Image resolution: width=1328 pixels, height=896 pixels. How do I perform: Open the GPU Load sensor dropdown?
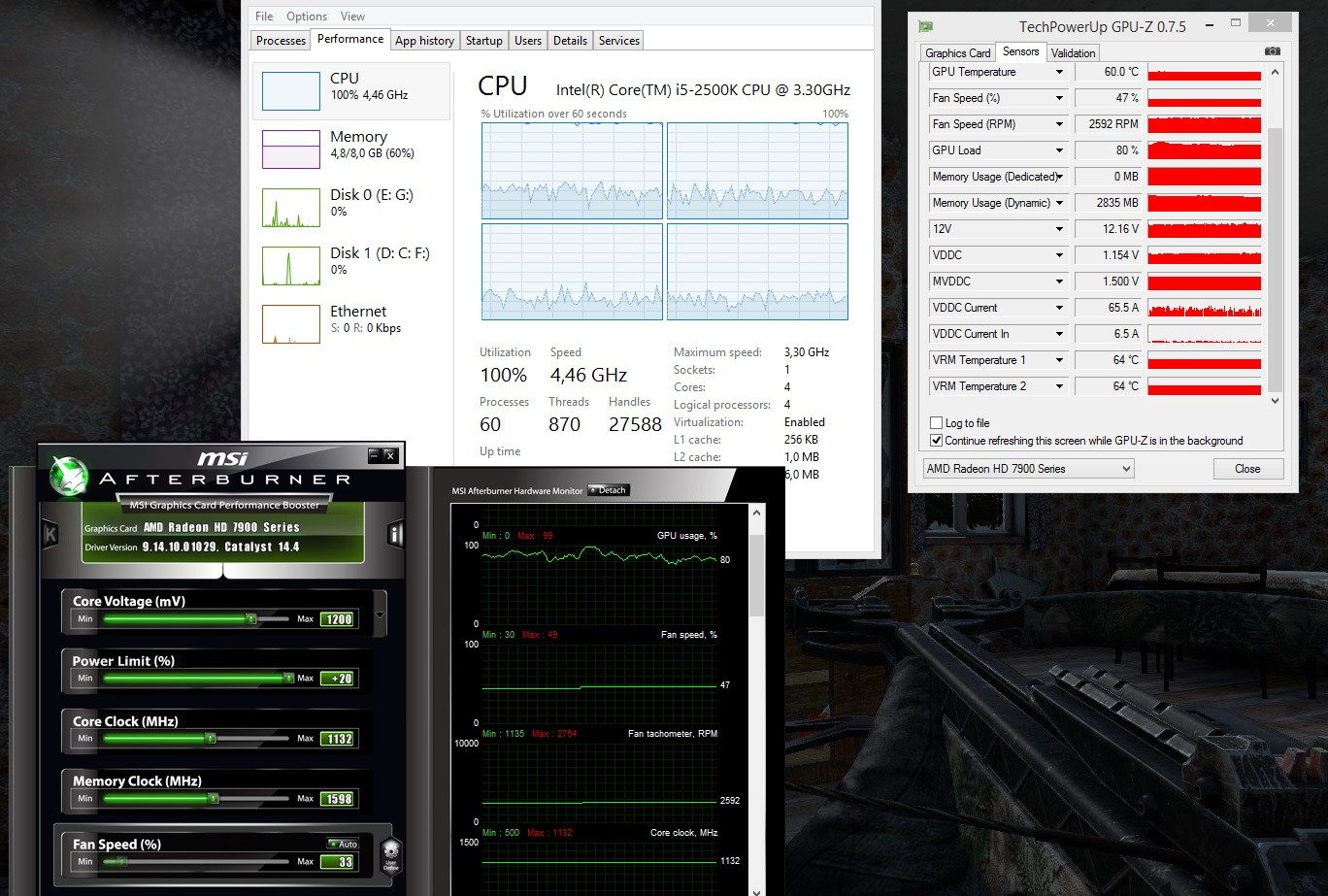tap(1060, 150)
